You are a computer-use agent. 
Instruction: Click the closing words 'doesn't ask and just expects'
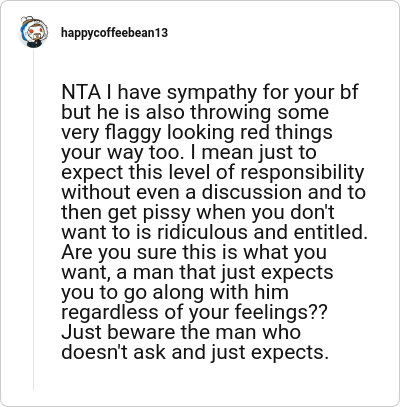click(192, 353)
